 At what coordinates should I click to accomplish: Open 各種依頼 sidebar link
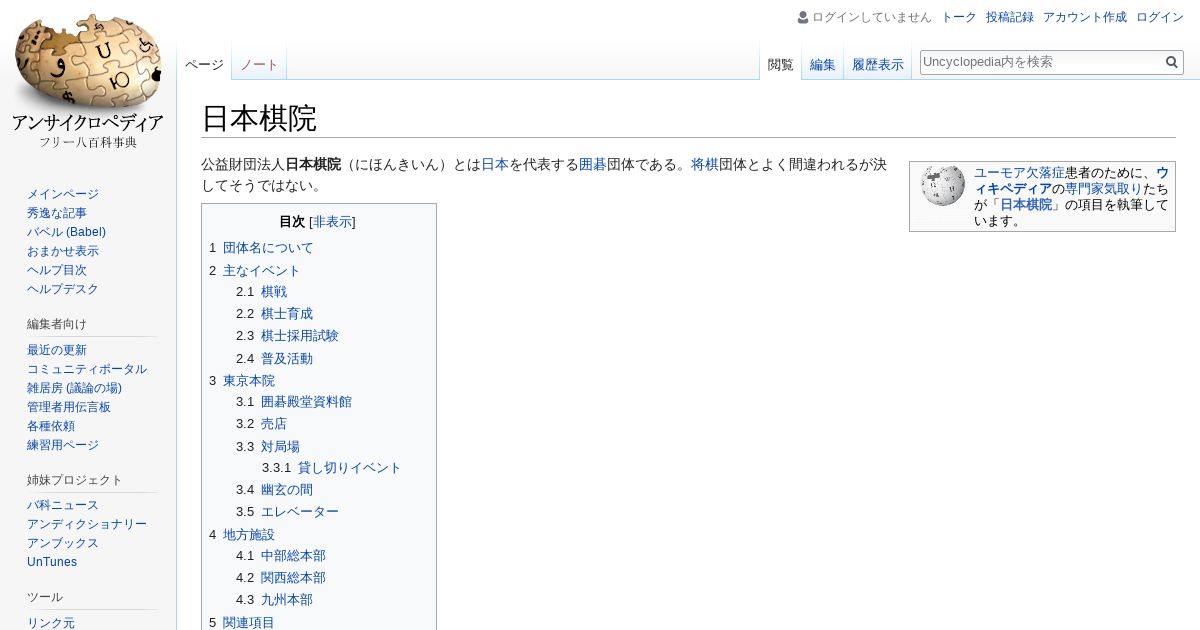point(51,426)
